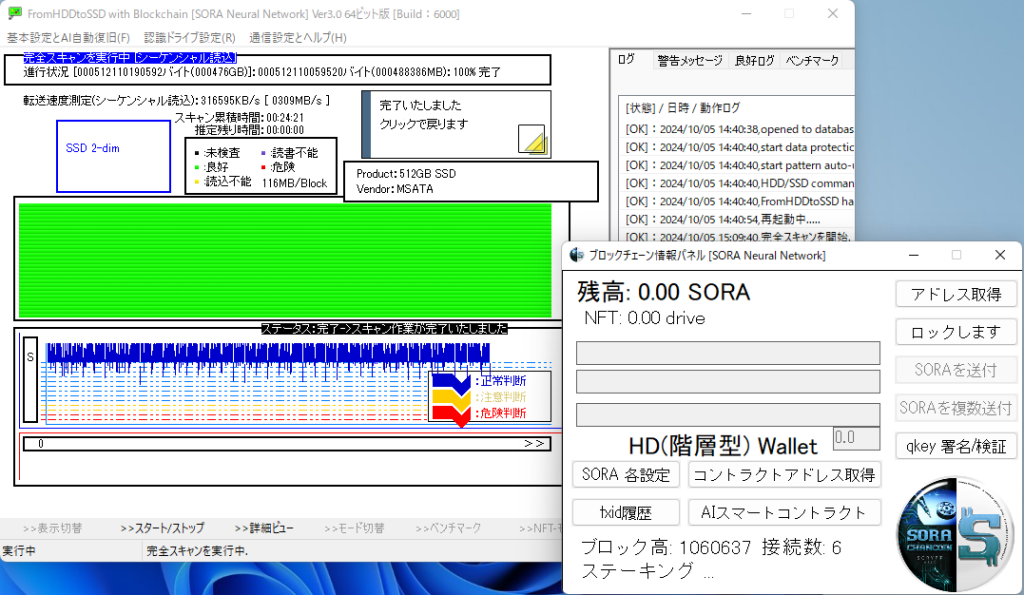
Task: Click the 完了いたしました return panel
Action: [456, 124]
